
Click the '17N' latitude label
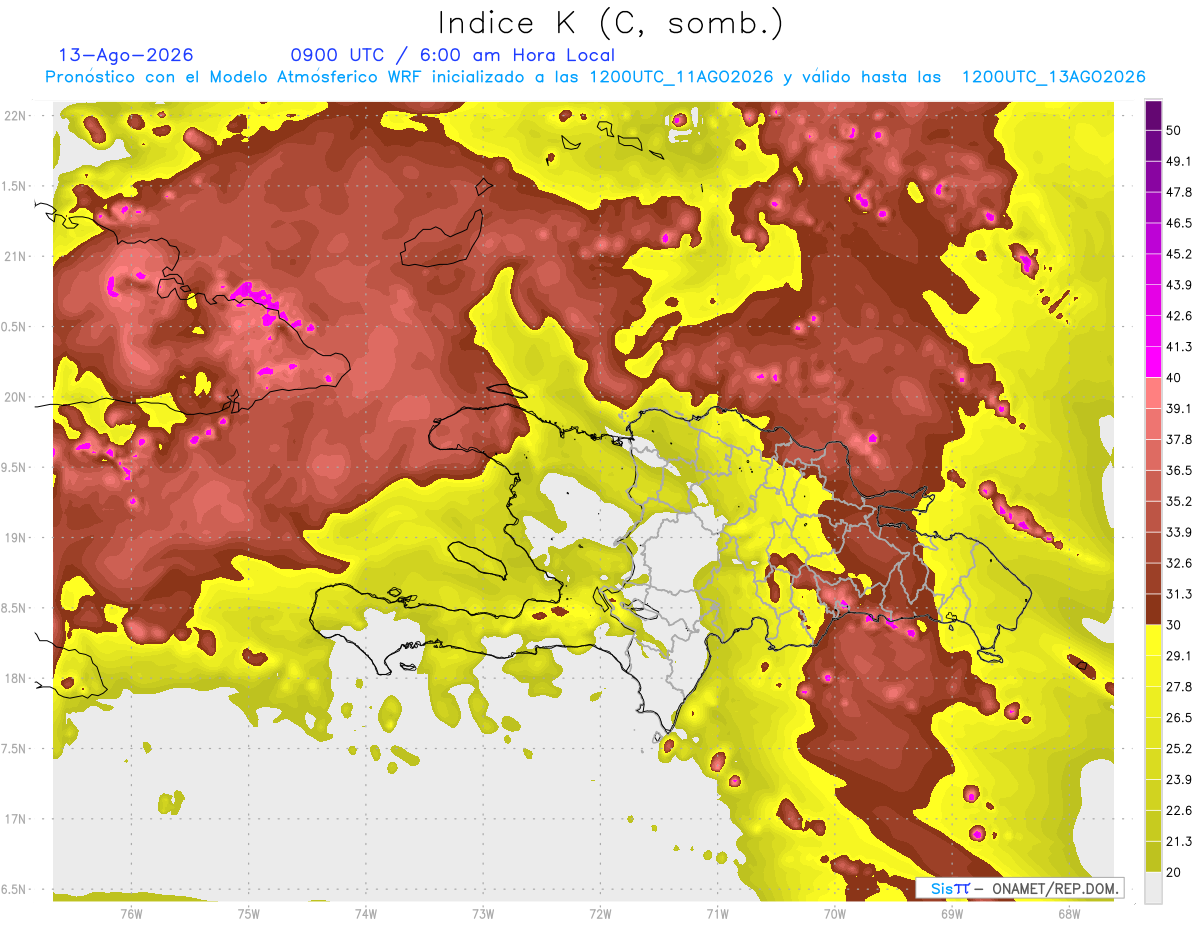16,819
